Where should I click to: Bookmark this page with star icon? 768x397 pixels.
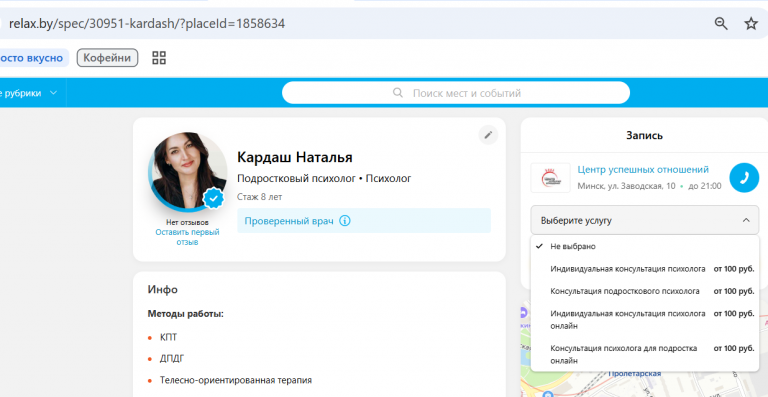pos(751,23)
